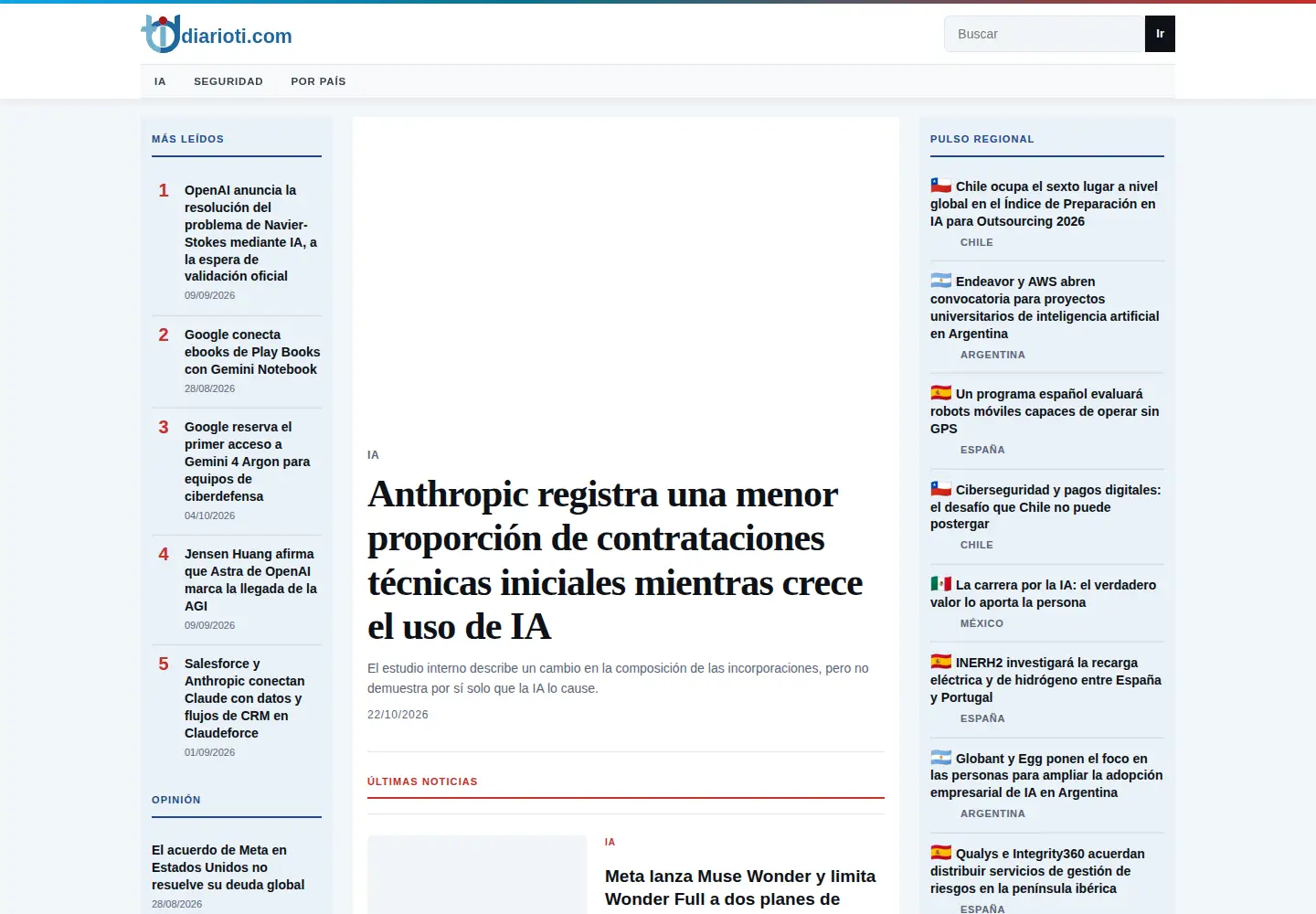
Task: Submit search with the Ir button
Action: click(1160, 34)
